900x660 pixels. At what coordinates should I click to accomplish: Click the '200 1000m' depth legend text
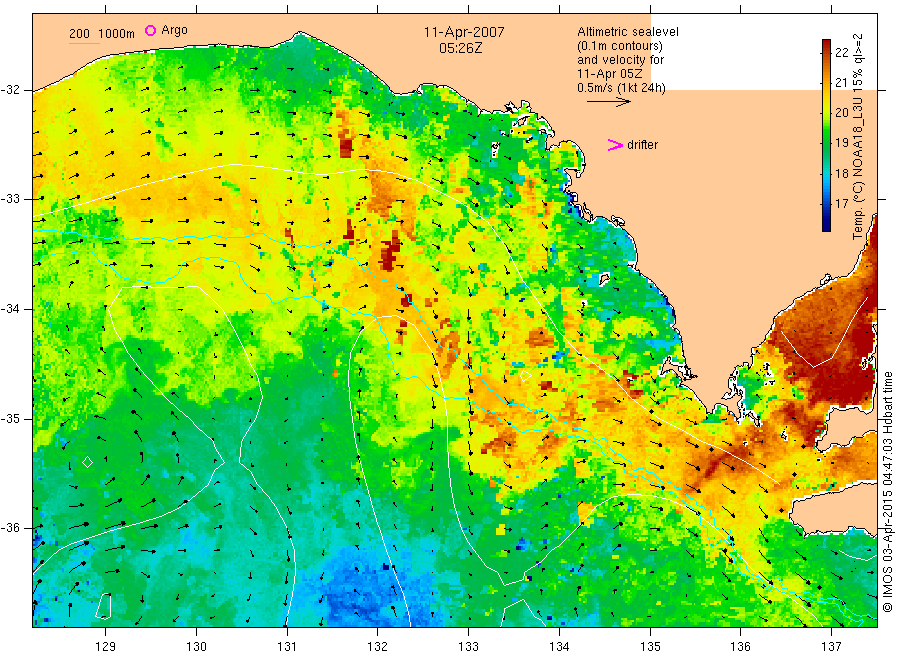click(102, 34)
